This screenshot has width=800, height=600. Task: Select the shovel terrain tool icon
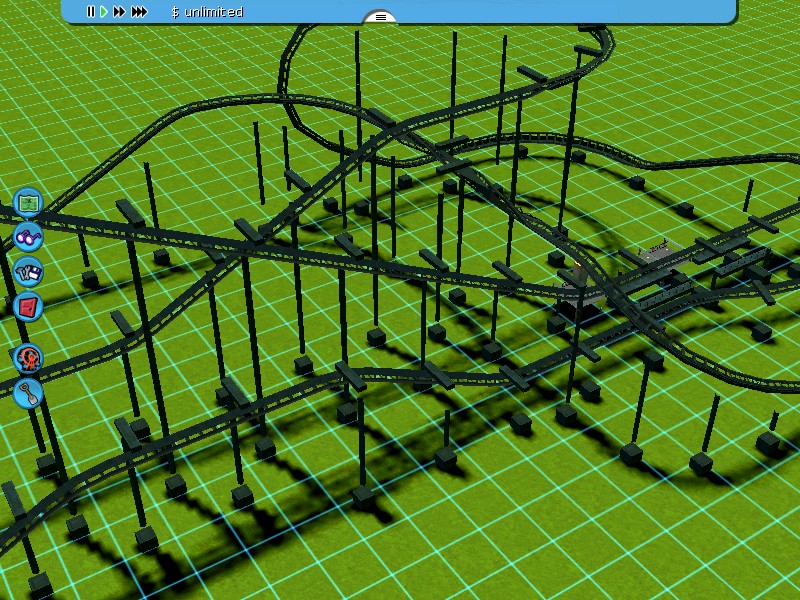coord(28,392)
